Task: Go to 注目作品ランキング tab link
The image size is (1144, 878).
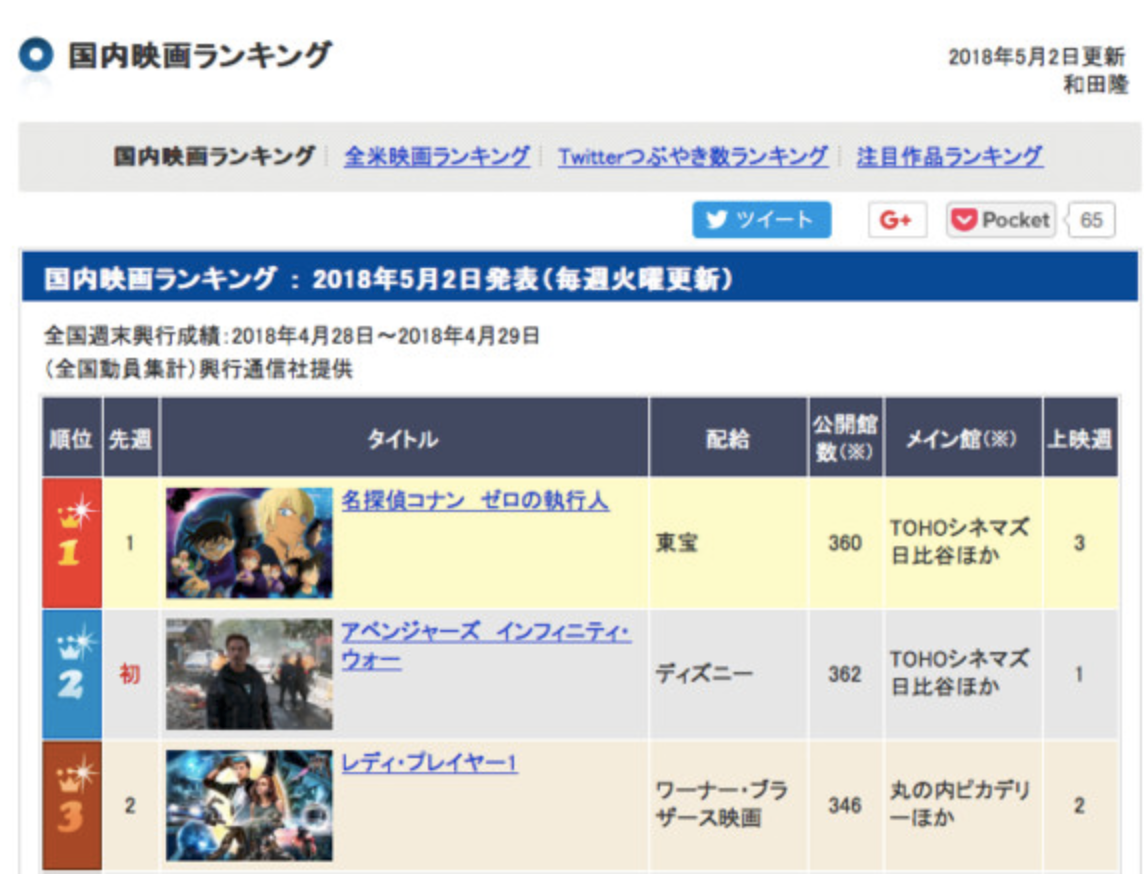Action: coord(949,157)
